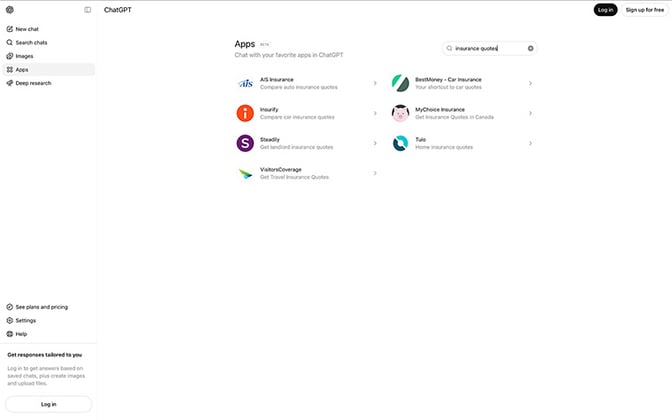Click the Apps grid icon in sidebar
This screenshot has width=672, height=420.
click(9, 69)
